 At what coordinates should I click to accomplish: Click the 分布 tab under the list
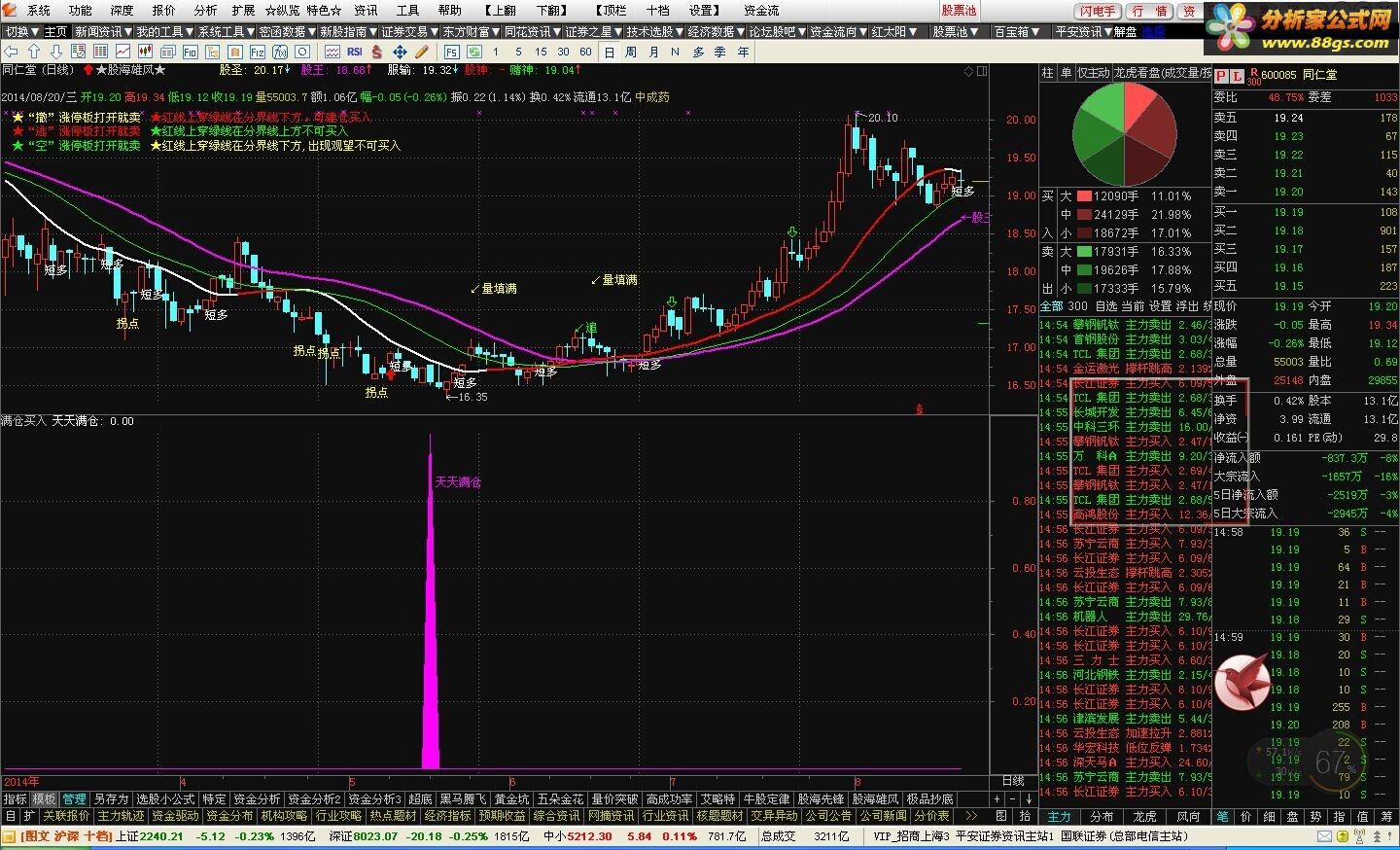tap(1102, 816)
